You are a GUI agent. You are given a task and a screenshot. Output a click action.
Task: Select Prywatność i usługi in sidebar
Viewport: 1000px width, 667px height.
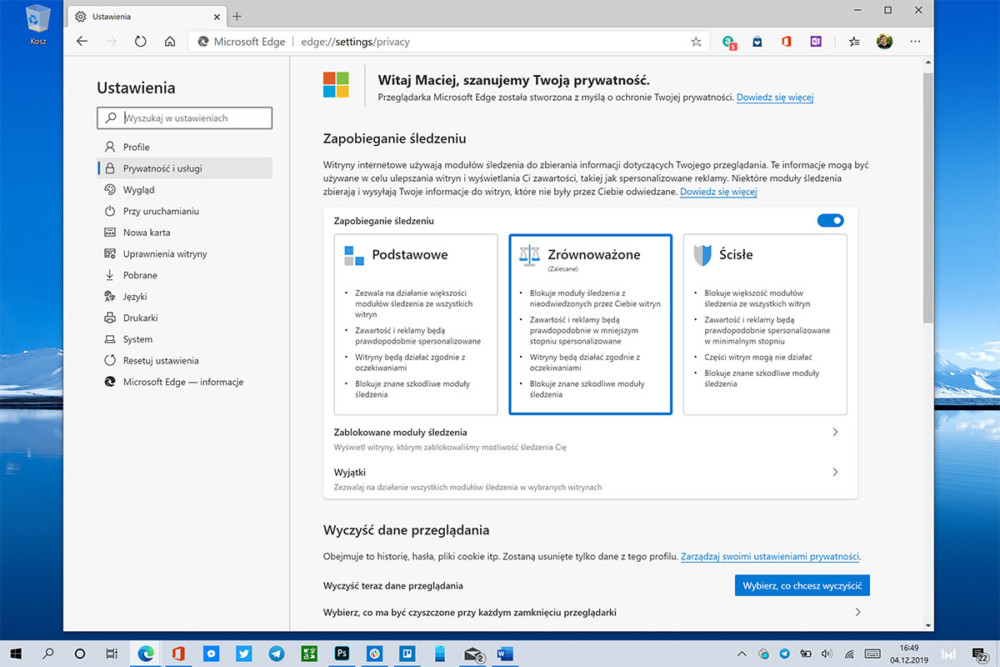[185, 168]
